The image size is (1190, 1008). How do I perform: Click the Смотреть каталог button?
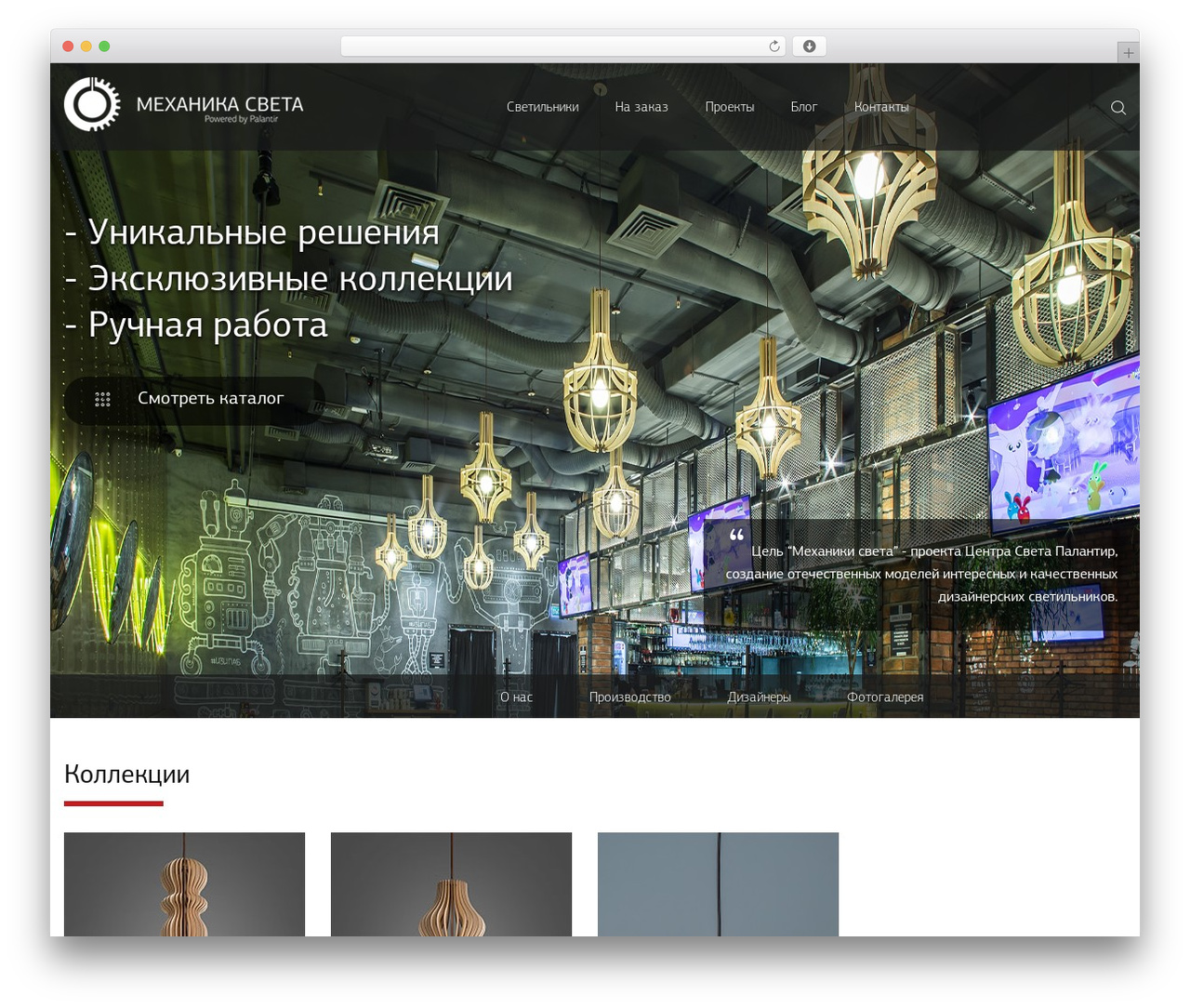pyautogui.click(x=194, y=401)
